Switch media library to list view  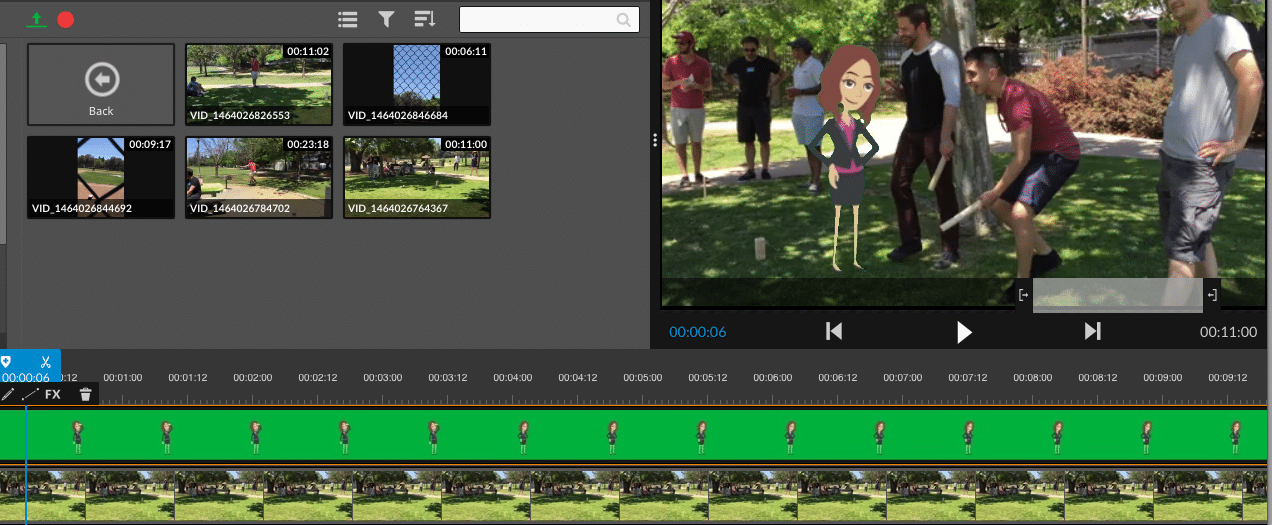[348, 19]
